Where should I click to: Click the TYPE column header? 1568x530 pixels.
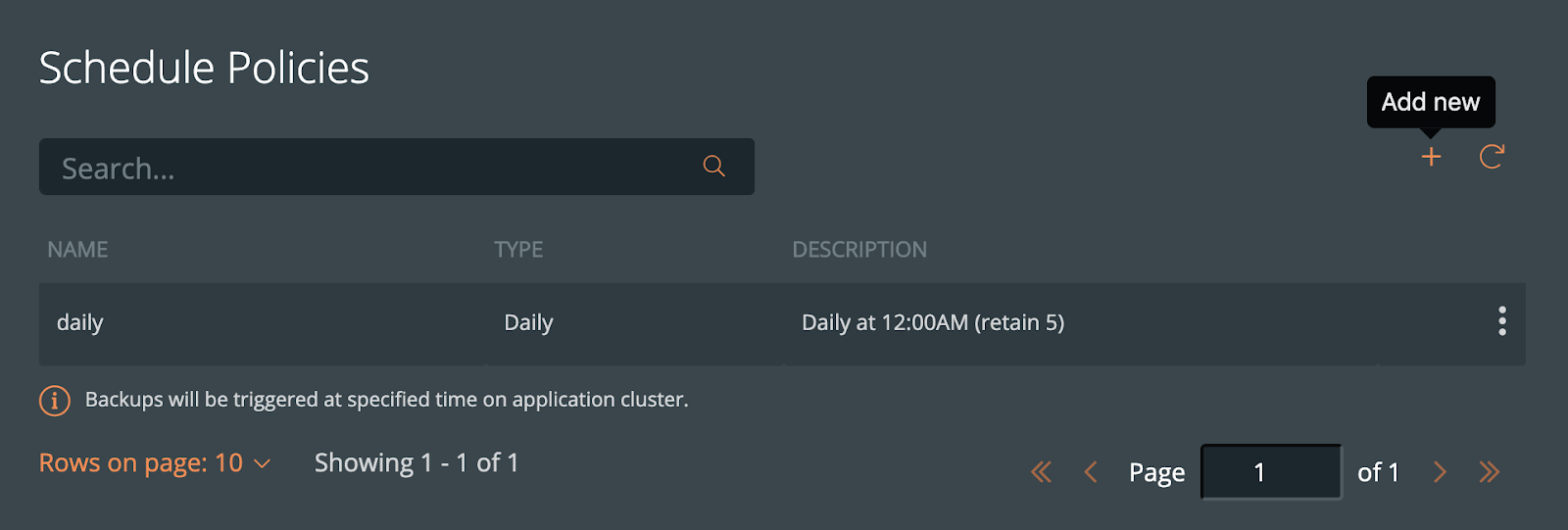pos(518,250)
